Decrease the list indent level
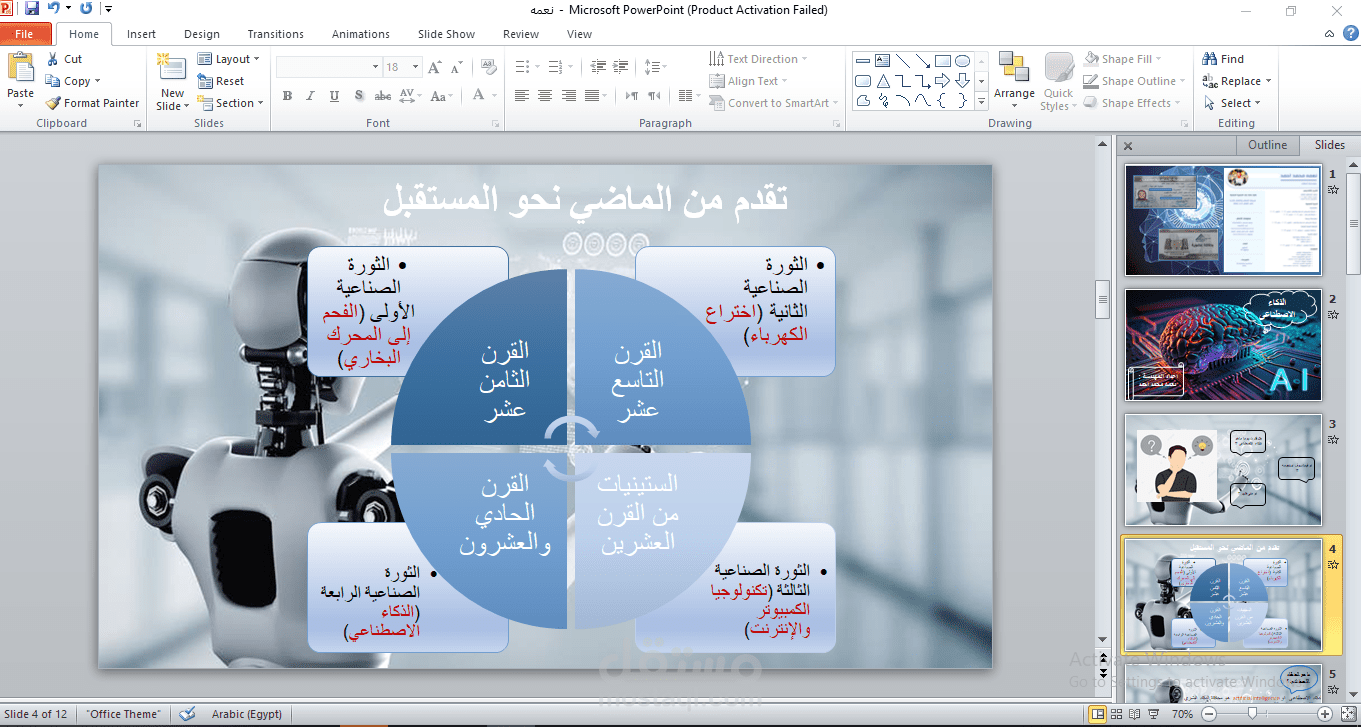This screenshot has width=1361, height=727. coord(598,67)
